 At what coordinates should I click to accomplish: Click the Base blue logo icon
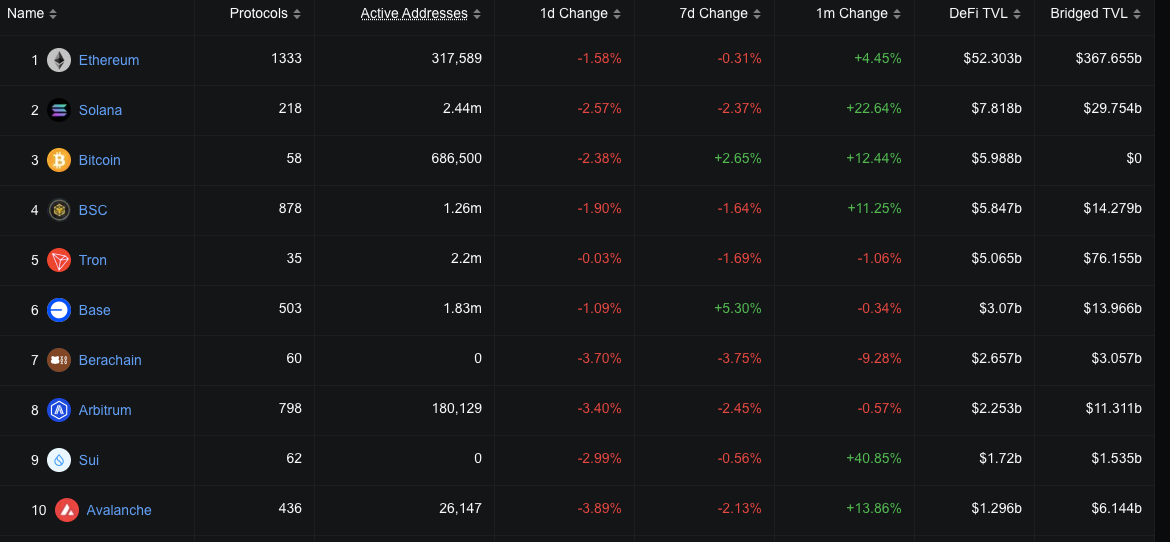[59, 310]
